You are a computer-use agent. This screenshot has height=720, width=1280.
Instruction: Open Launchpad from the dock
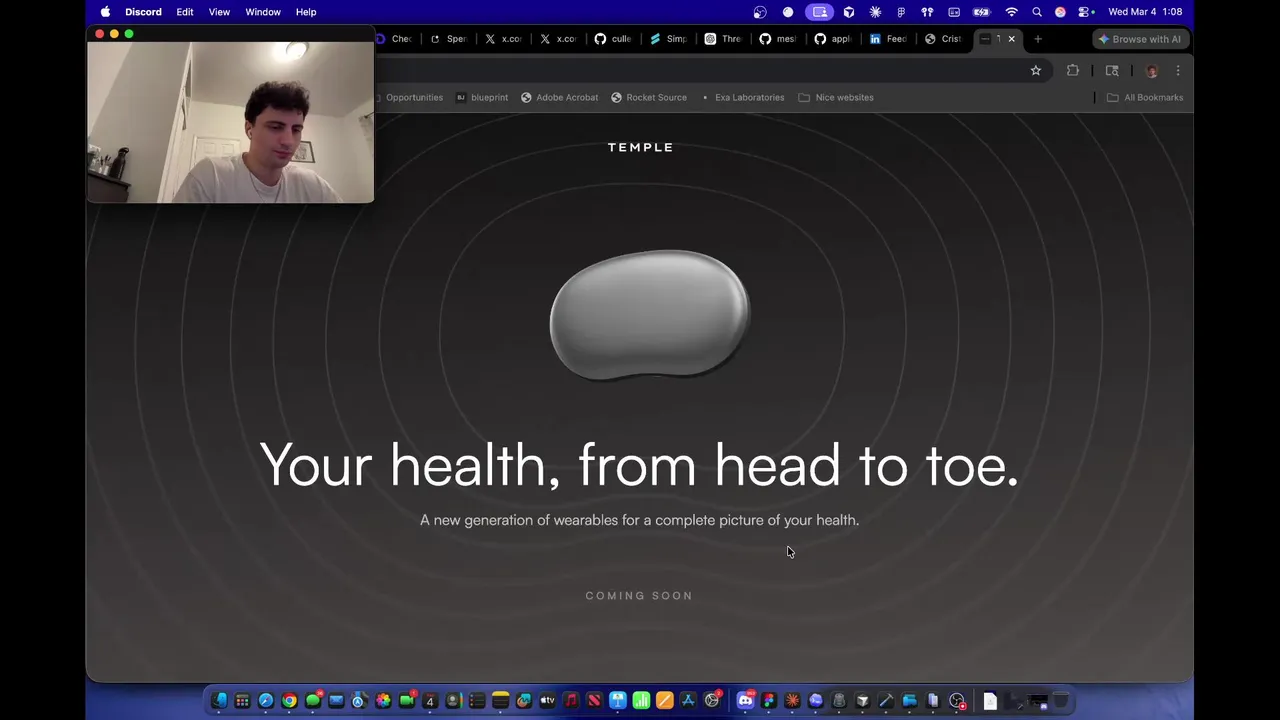[x=243, y=701]
